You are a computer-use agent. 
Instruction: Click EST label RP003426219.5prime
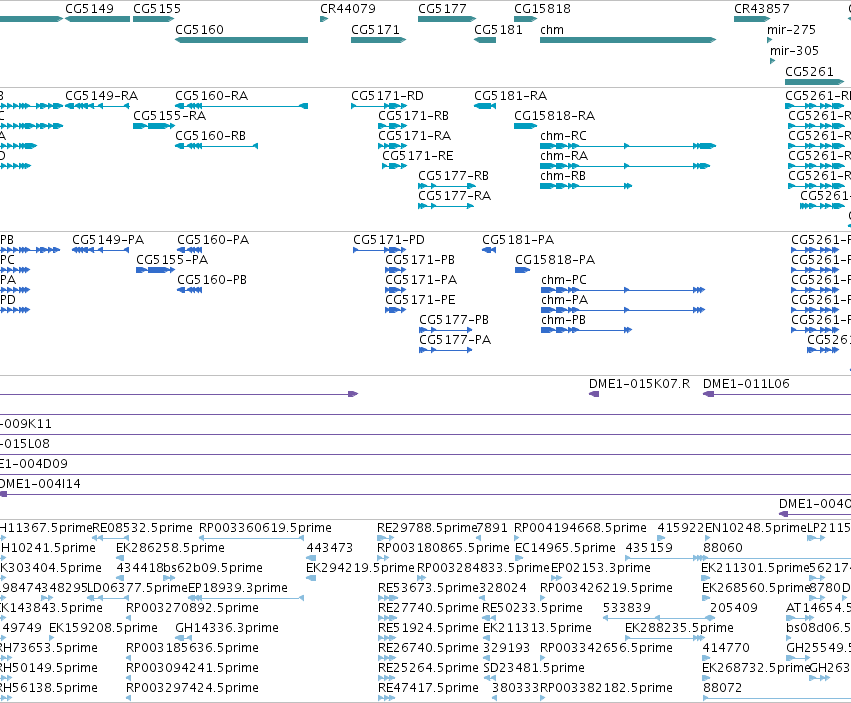tap(606, 588)
